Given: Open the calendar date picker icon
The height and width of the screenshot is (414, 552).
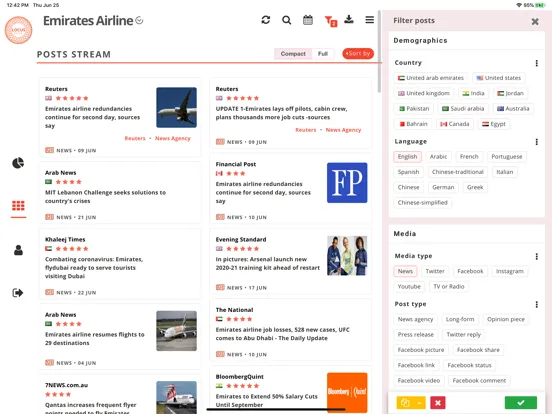Looking at the screenshot, I should 308,20.
